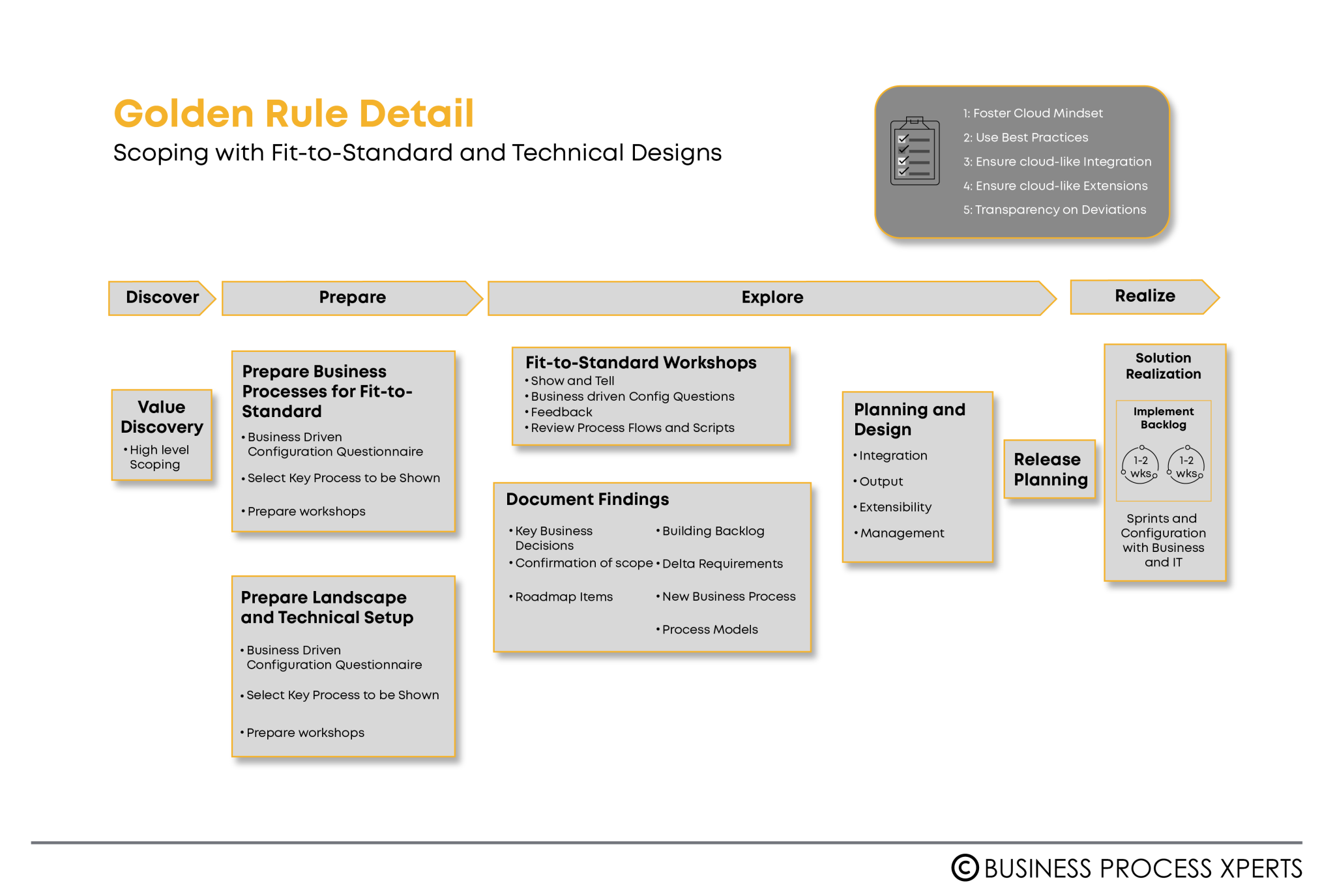Click the Golden Rule Detail title
This screenshot has height=896, width=1335.
293,112
